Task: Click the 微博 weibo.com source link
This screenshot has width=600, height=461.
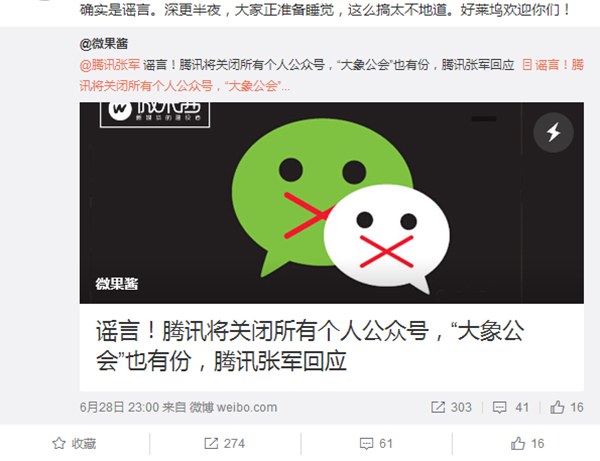Action: tap(233, 407)
